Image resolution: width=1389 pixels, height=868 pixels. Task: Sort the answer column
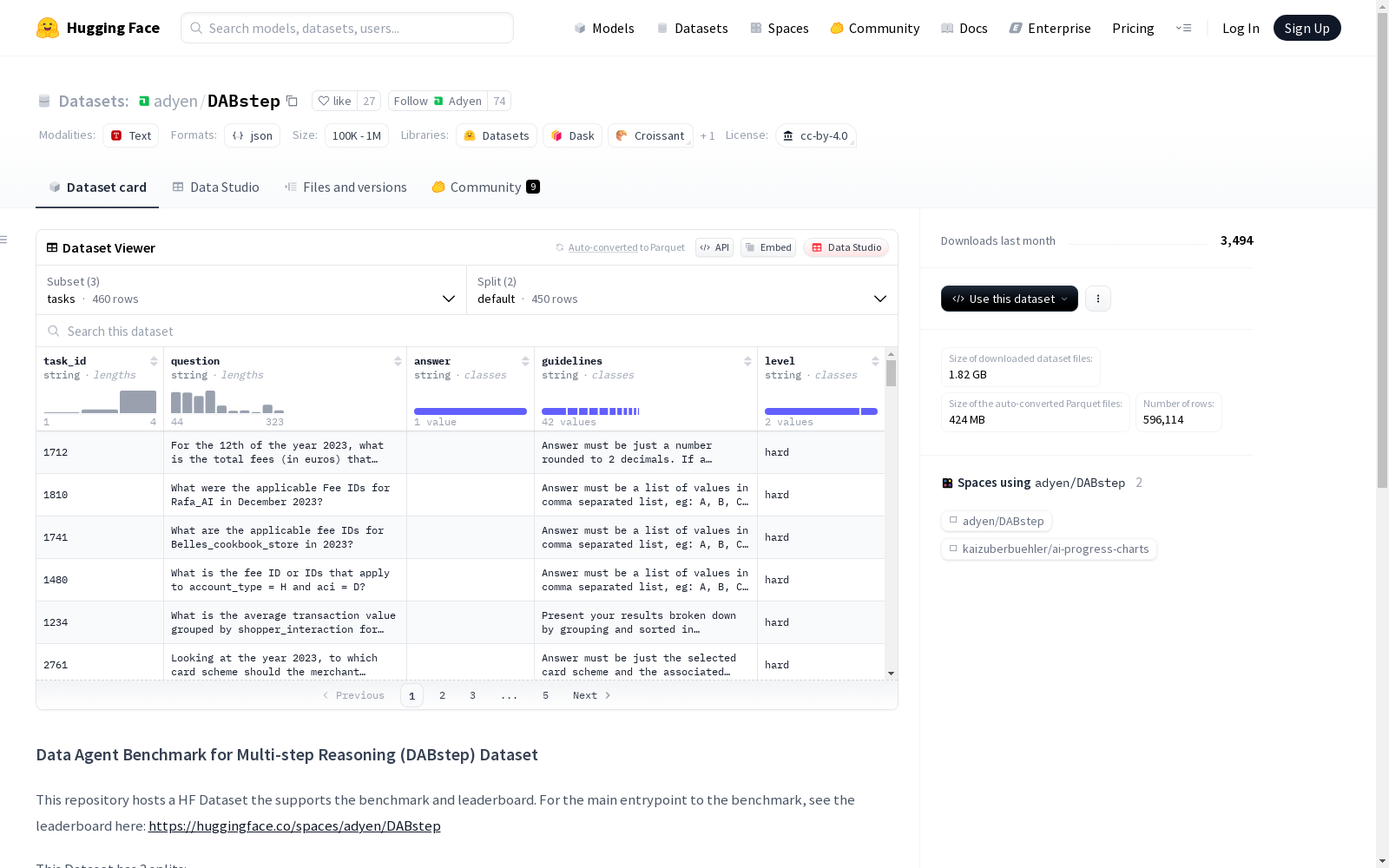[x=525, y=361]
